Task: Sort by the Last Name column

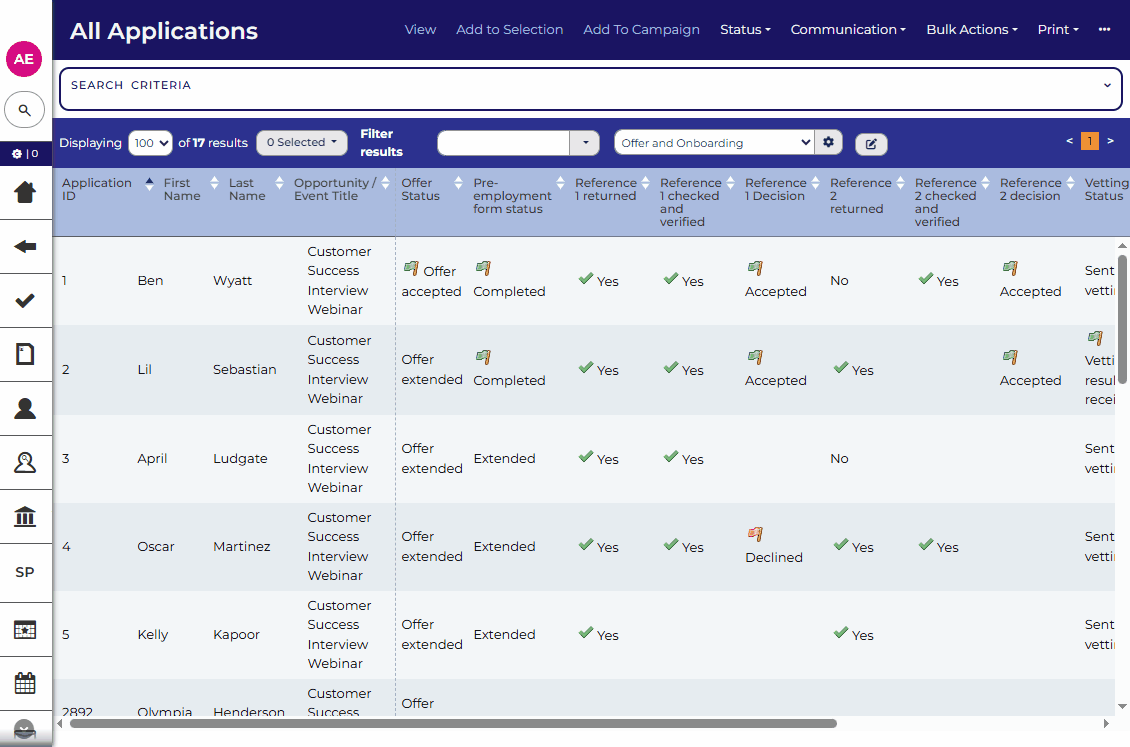Action: (x=247, y=190)
